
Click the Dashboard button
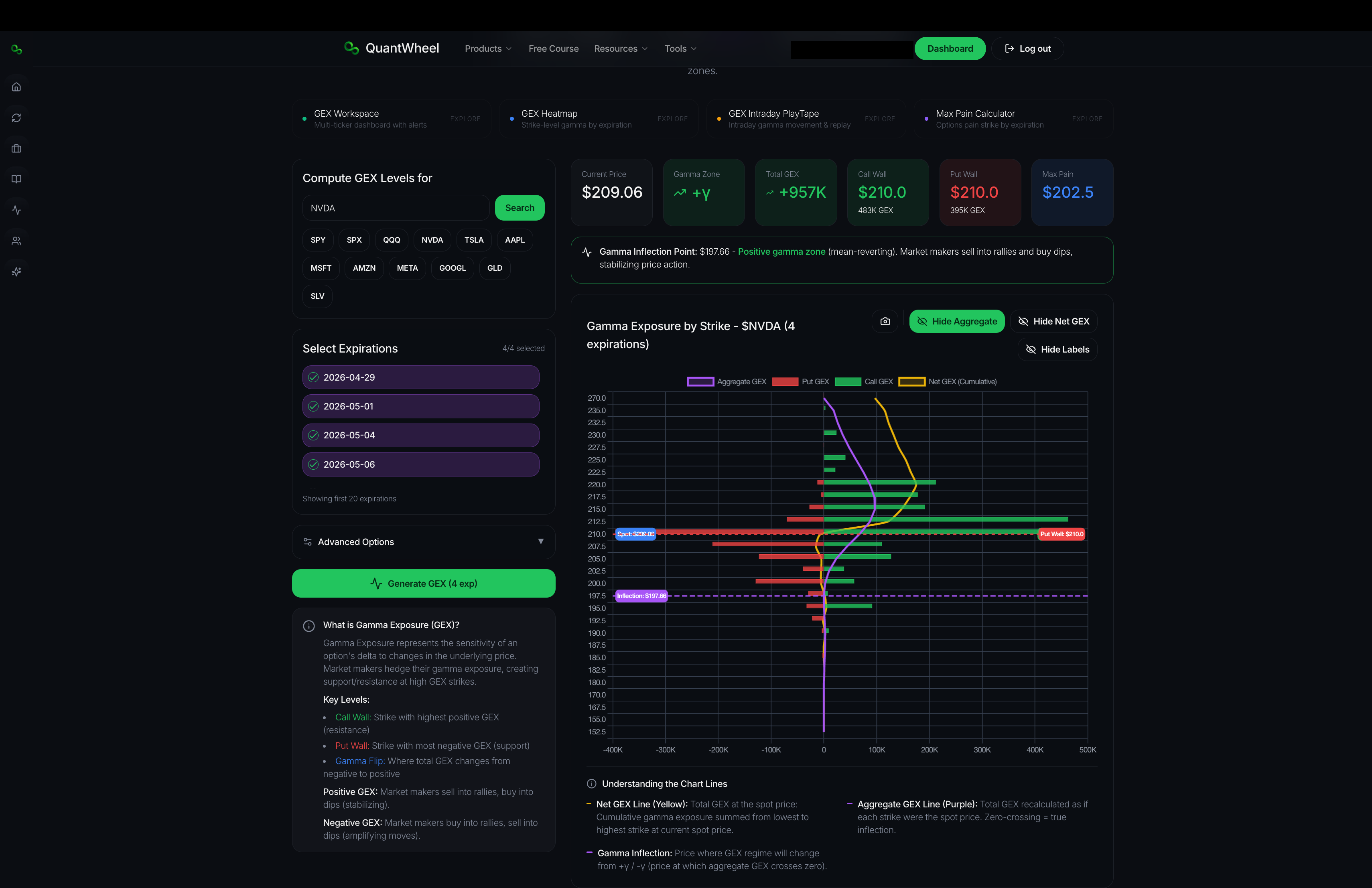pyautogui.click(x=950, y=49)
